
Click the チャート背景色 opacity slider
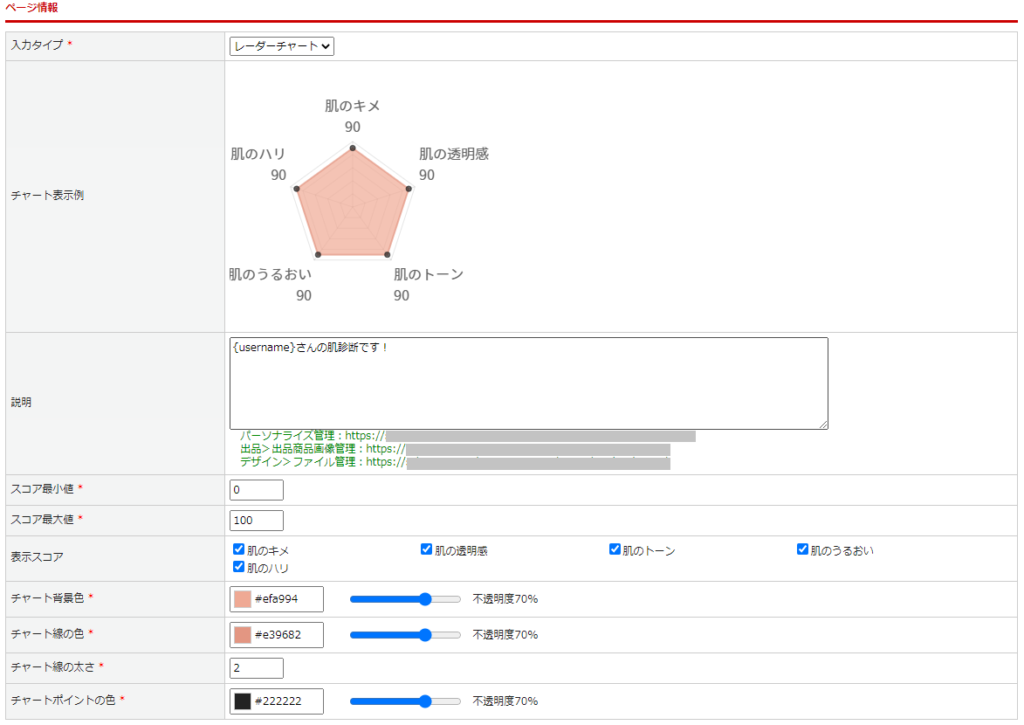(405, 599)
